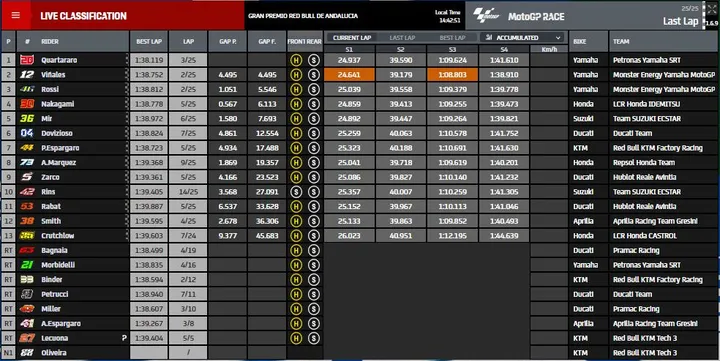The width and height of the screenshot is (720, 361).
Task: Expand Quartararo's row details handle
Action: pyautogui.click(x=127, y=60)
